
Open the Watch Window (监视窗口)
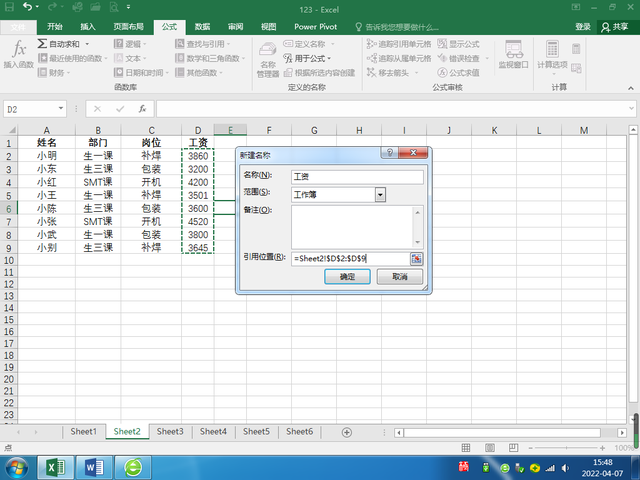(513, 55)
